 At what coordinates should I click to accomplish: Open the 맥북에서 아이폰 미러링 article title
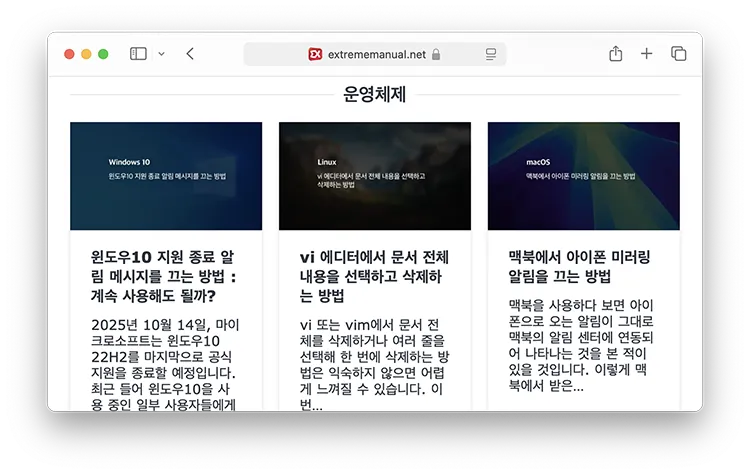tap(579, 266)
